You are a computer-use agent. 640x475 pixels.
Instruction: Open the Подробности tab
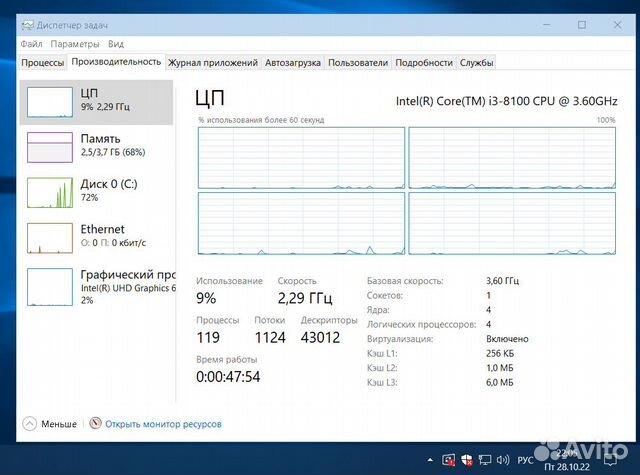424,62
